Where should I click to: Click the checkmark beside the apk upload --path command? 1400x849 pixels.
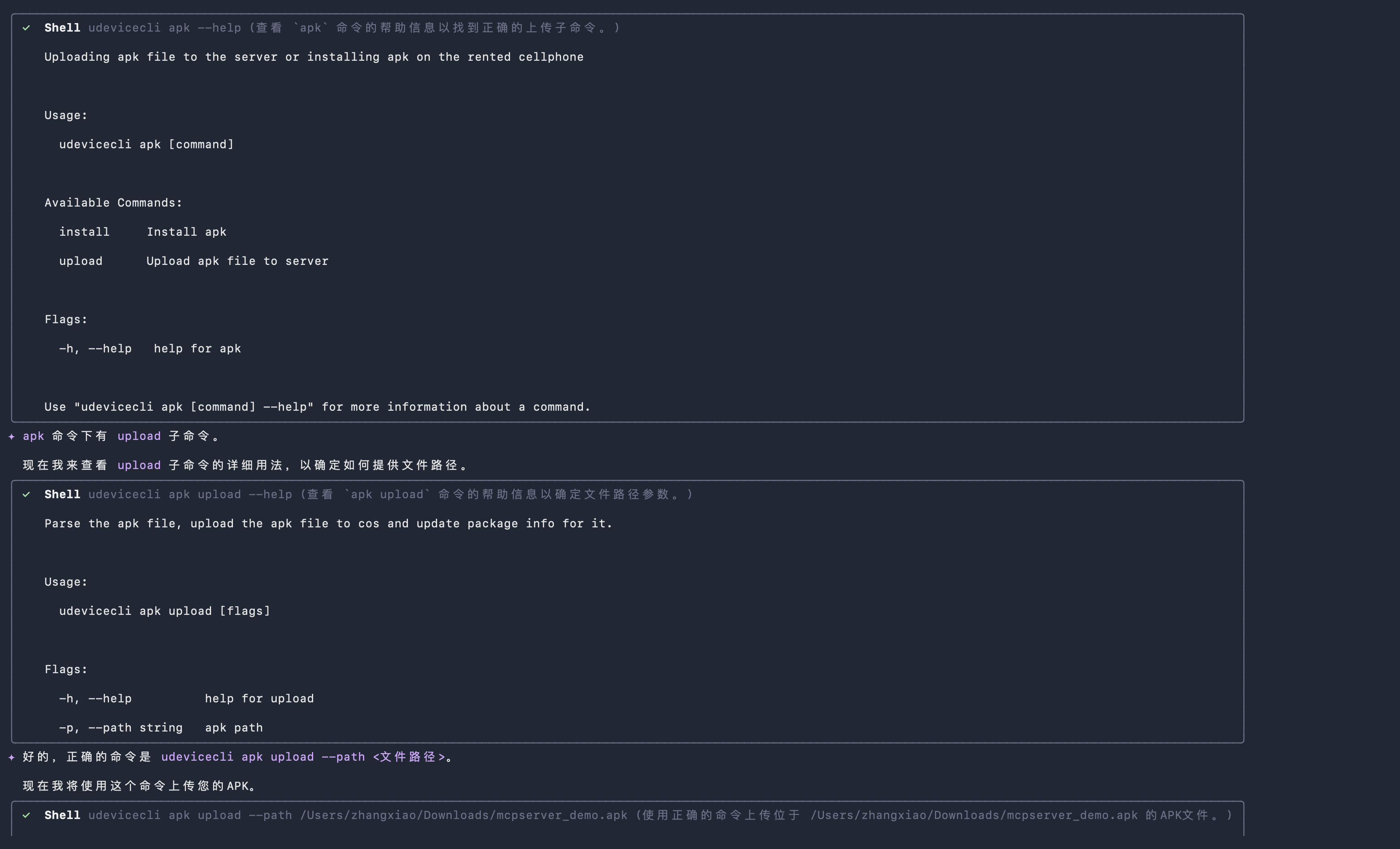point(26,815)
